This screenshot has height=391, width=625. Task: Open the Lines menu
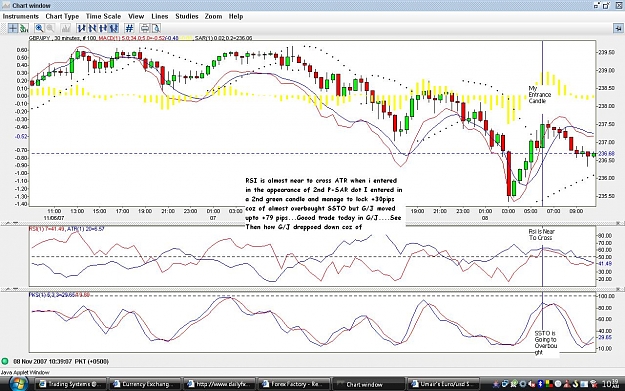159,16
